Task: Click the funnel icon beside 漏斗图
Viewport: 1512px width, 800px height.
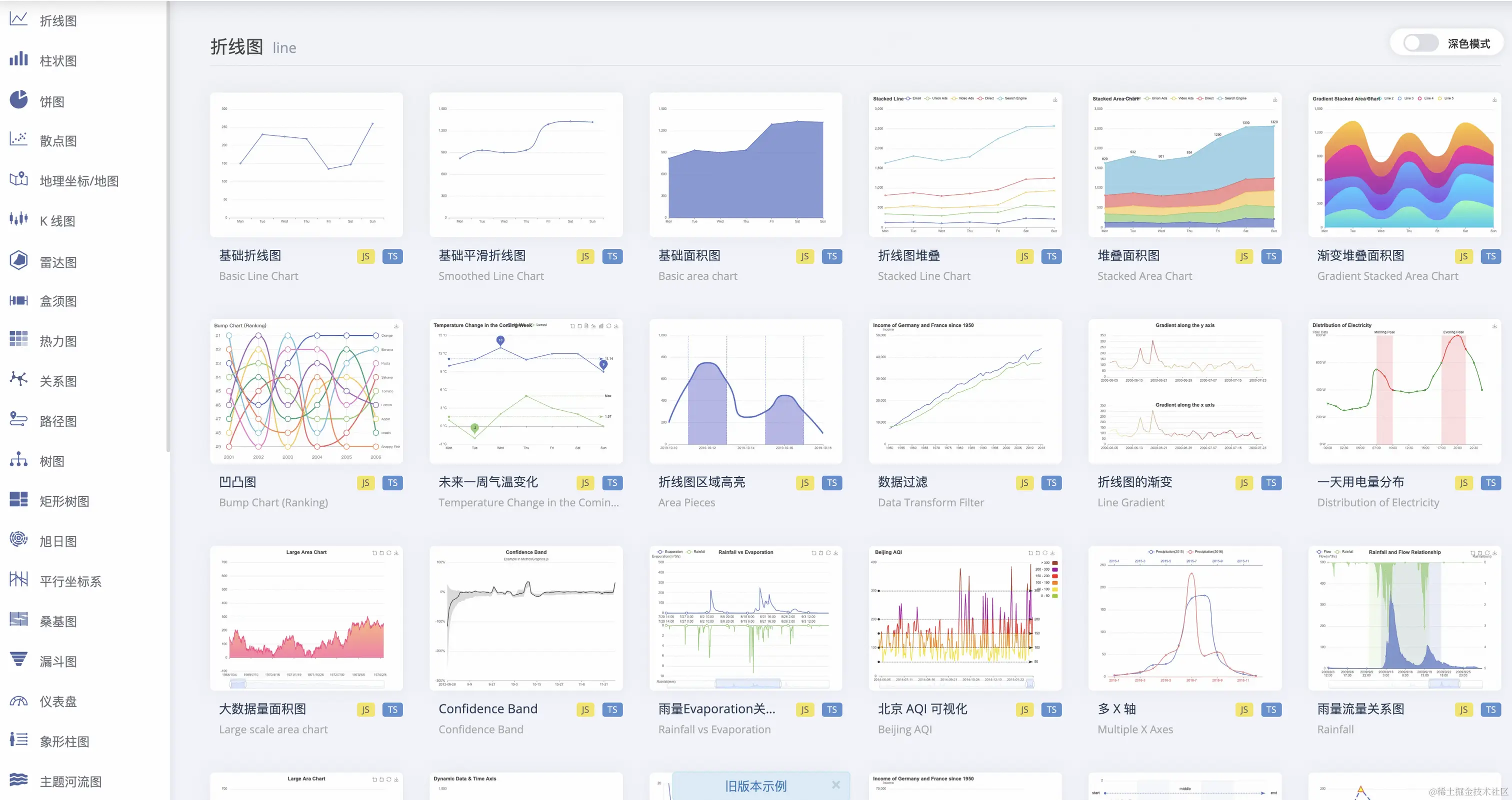Action: pos(19,660)
